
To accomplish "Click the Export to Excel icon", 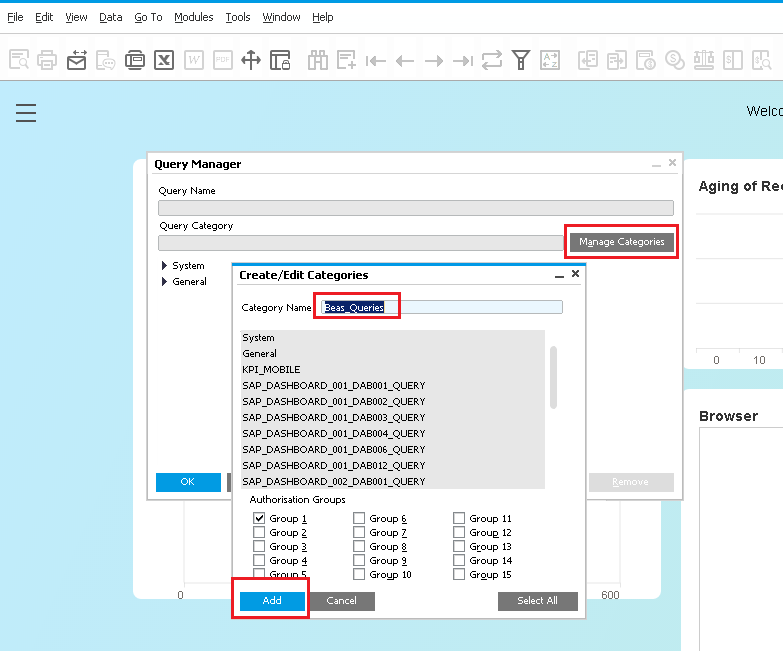I will (164, 60).
